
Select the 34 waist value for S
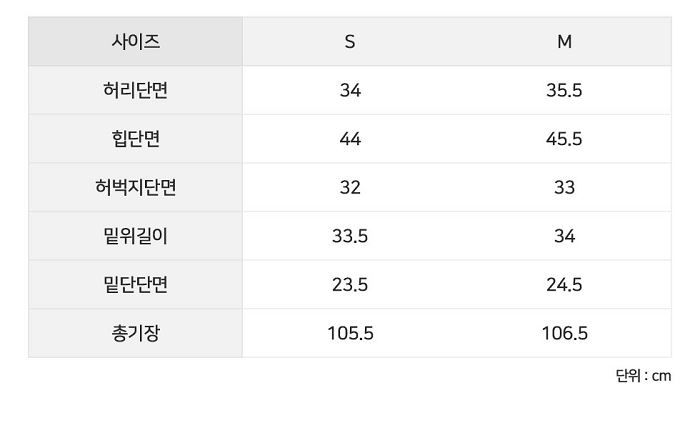pos(350,90)
